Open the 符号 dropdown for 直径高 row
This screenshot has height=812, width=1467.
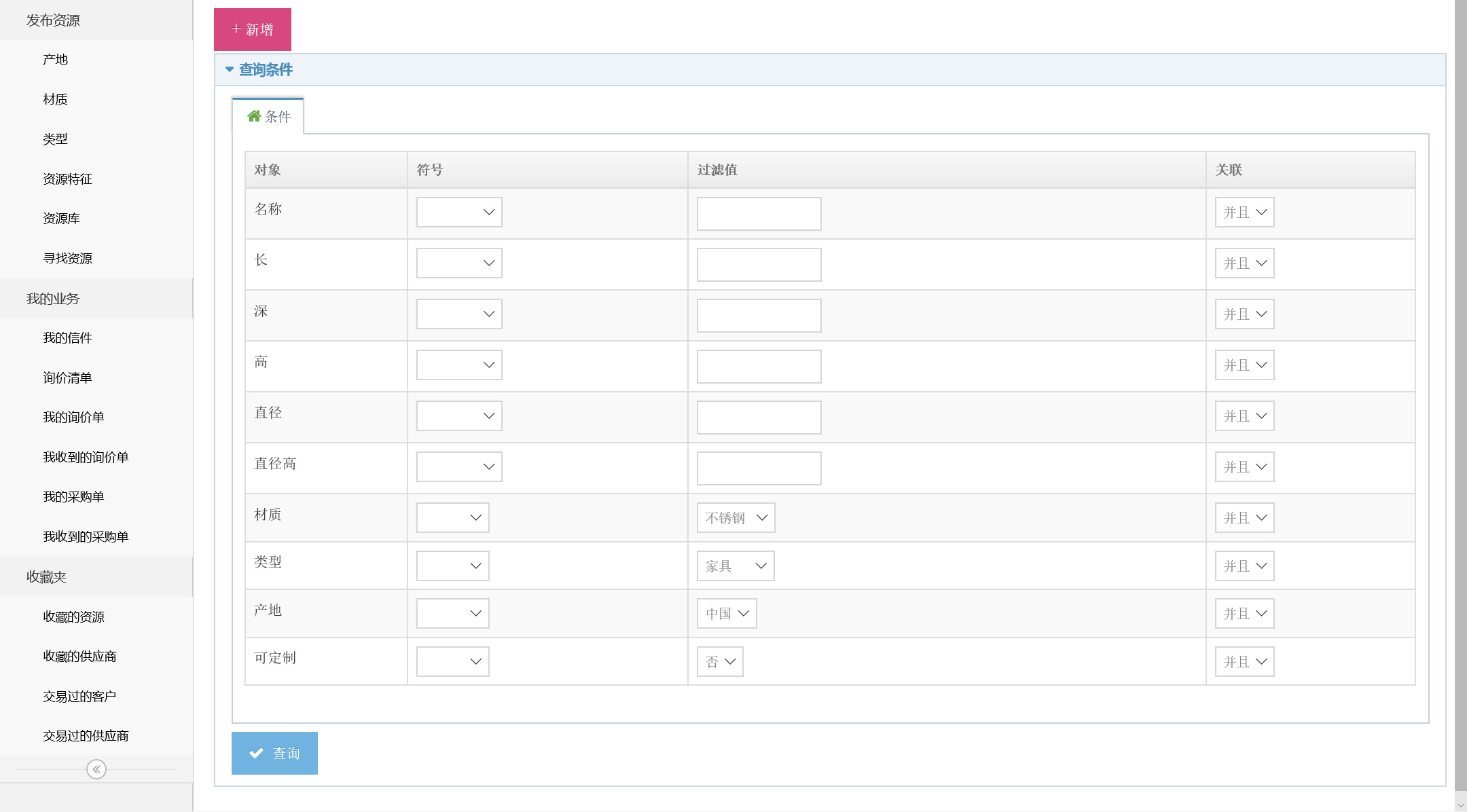tap(459, 466)
